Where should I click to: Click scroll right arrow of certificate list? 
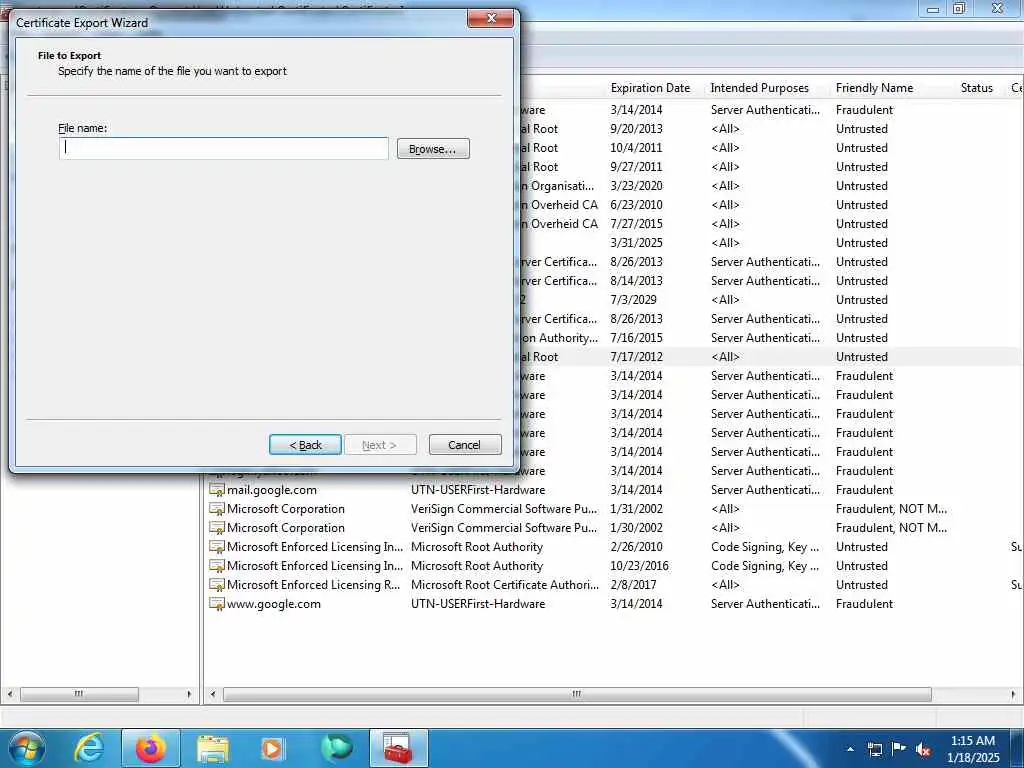tap(1013, 694)
